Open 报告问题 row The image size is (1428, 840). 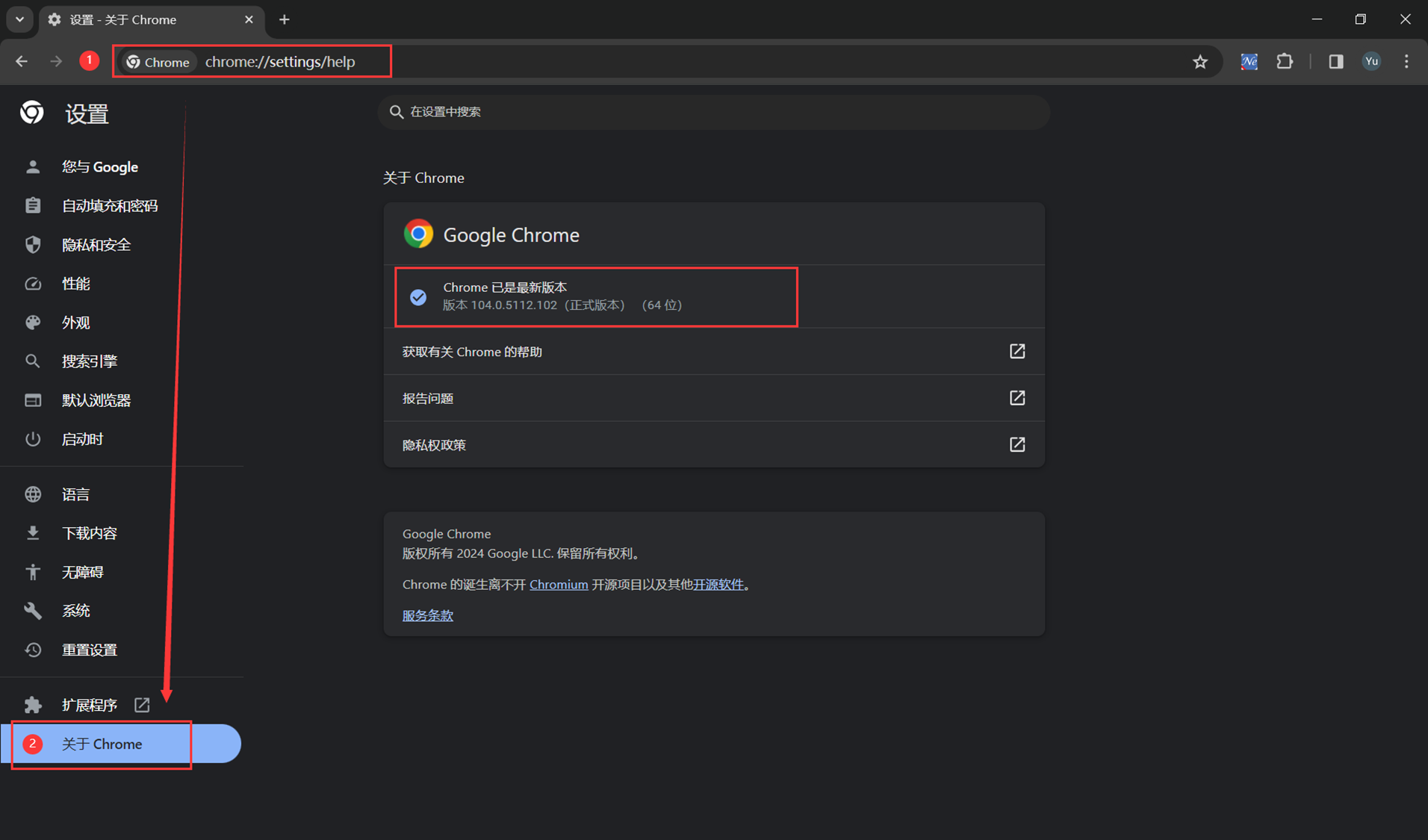coord(714,398)
